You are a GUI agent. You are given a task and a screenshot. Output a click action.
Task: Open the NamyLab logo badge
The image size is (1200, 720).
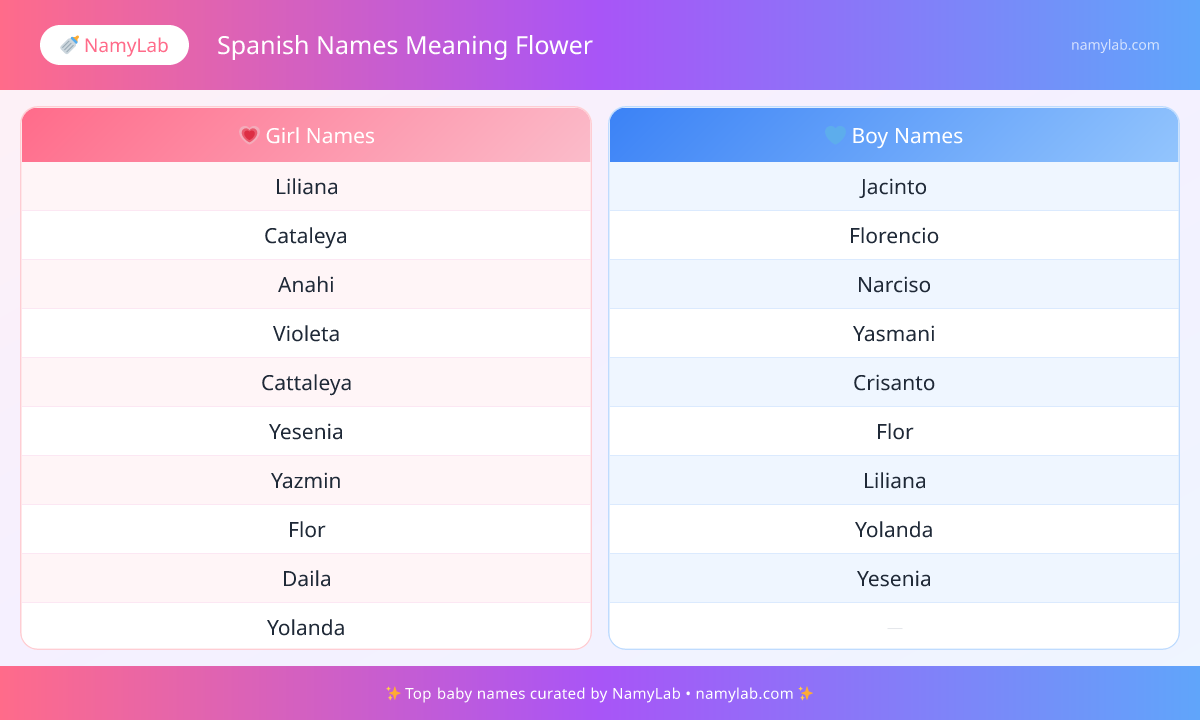[114, 45]
